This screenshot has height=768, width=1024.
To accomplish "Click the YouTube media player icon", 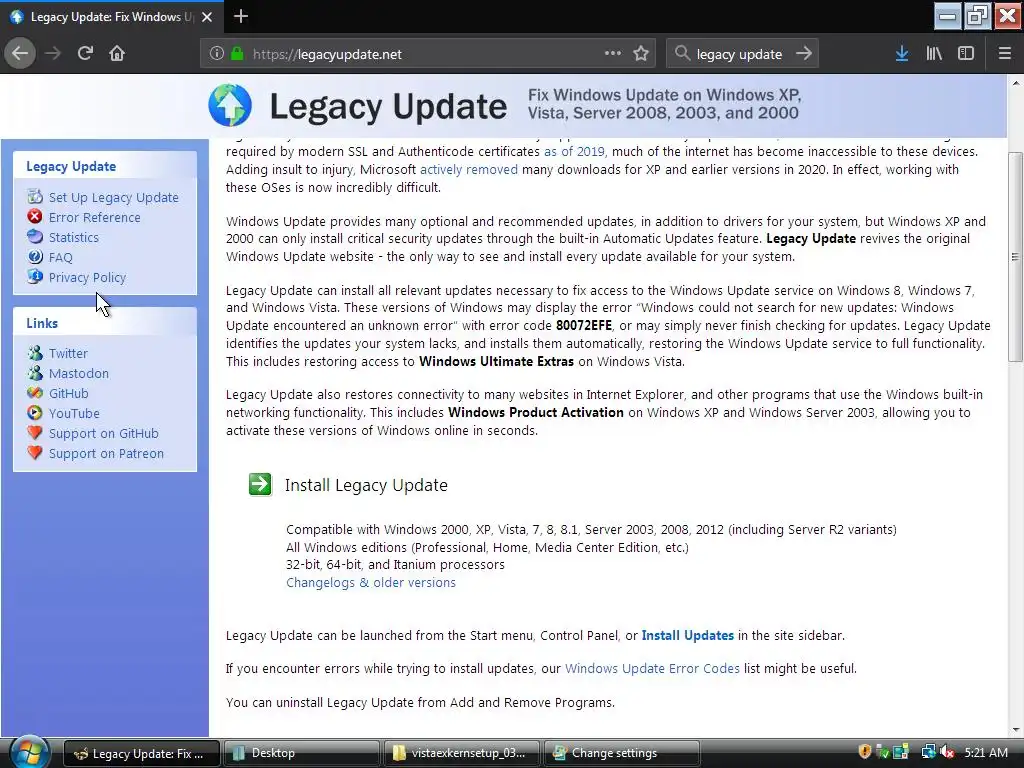I will point(35,413).
